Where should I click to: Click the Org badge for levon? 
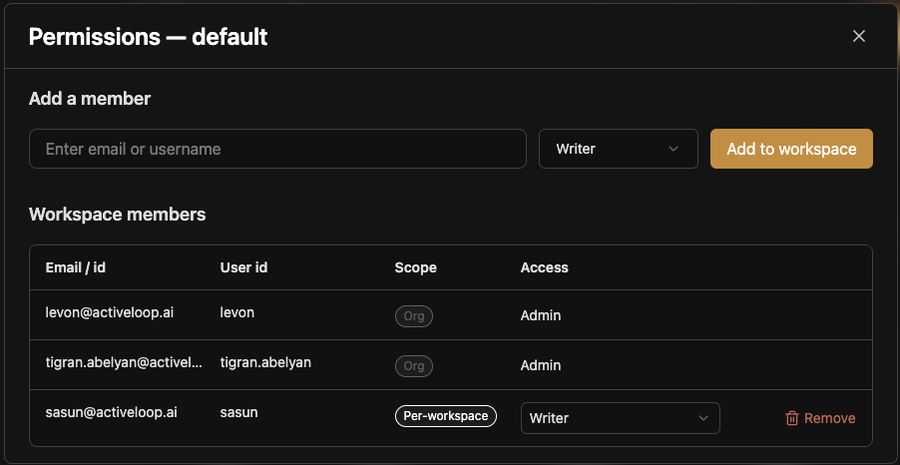pyautogui.click(x=414, y=316)
